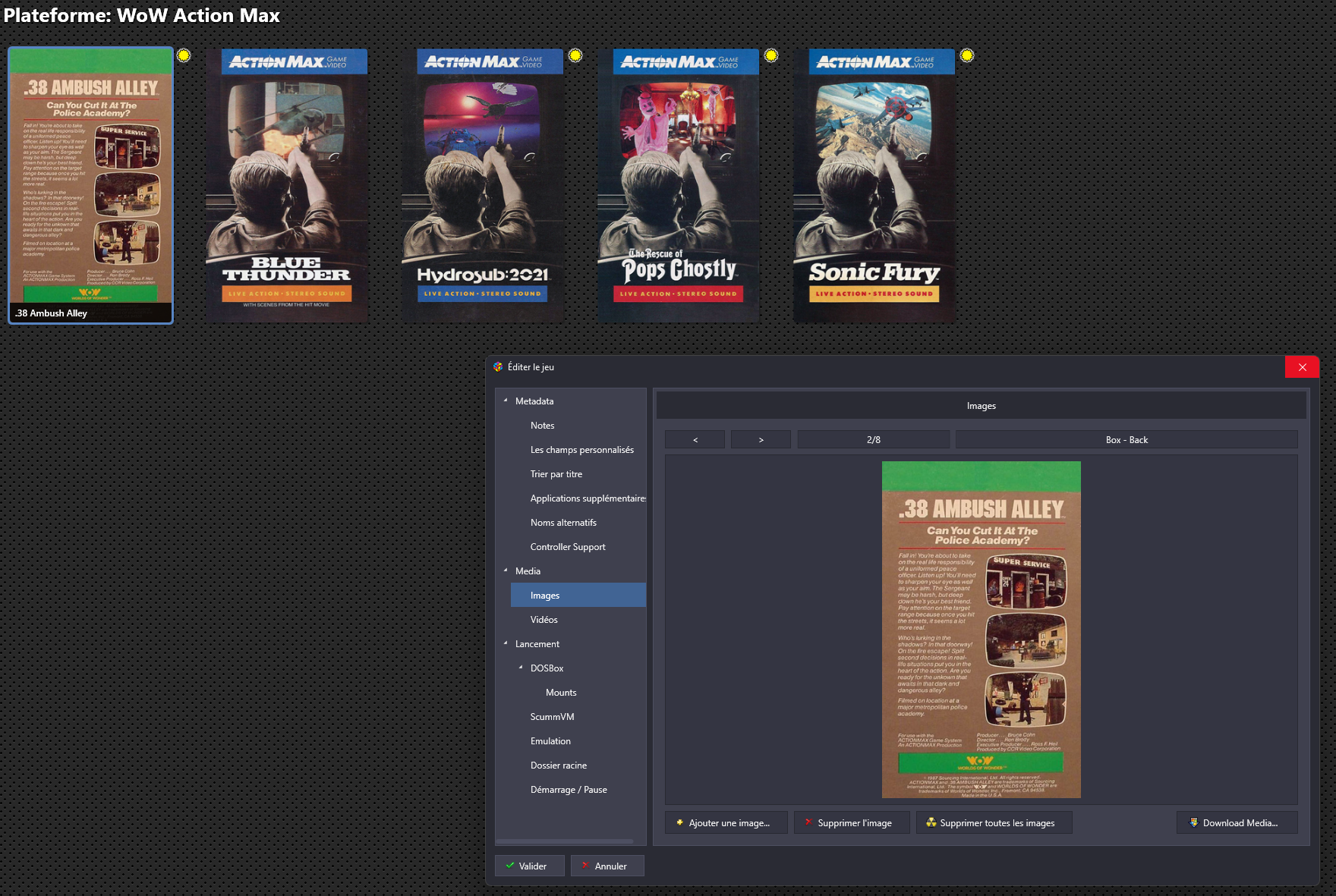Select Noms alternatifs in the tree
The height and width of the screenshot is (896, 1336).
point(563,523)
